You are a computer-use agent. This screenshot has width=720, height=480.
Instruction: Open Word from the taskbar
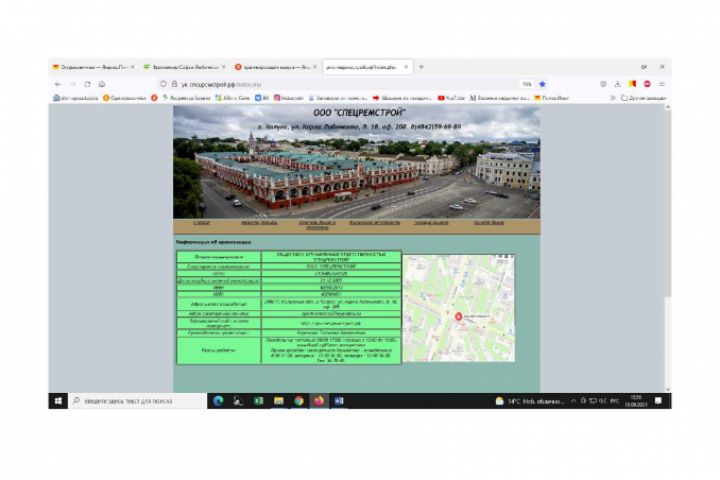coord(339,401)
